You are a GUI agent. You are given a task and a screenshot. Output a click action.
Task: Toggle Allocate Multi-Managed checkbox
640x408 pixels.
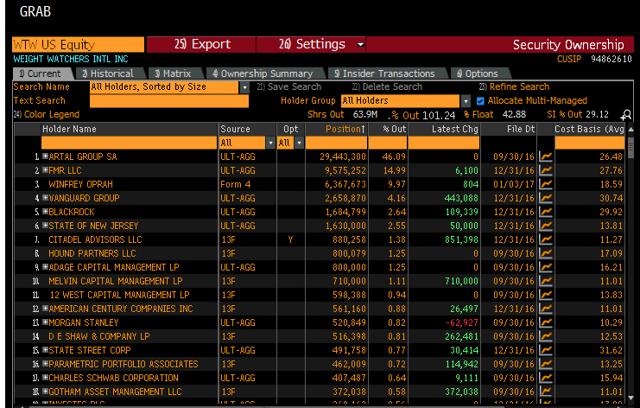(x=480, y=101)
